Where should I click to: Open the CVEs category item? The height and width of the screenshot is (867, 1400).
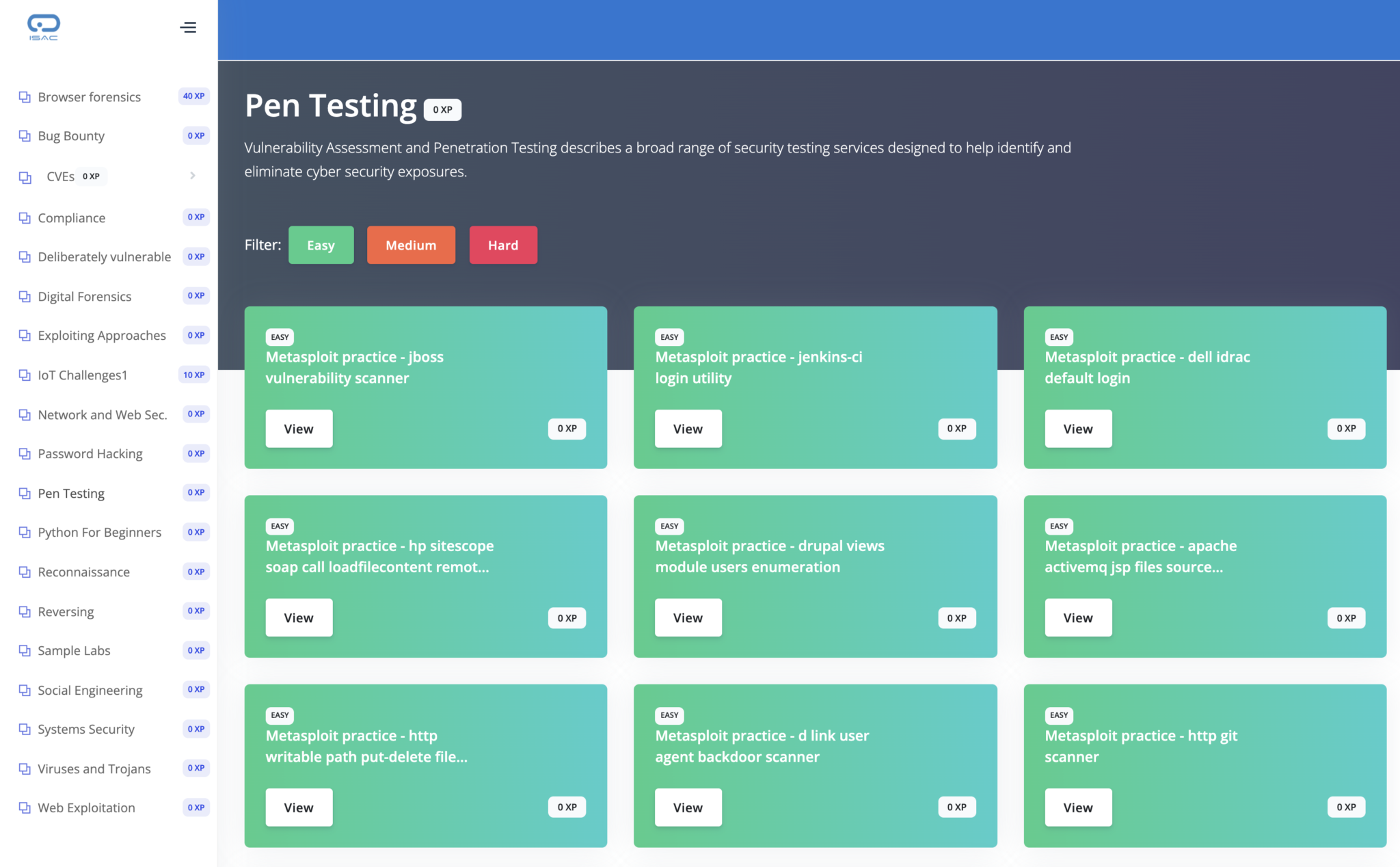point(60,176)
